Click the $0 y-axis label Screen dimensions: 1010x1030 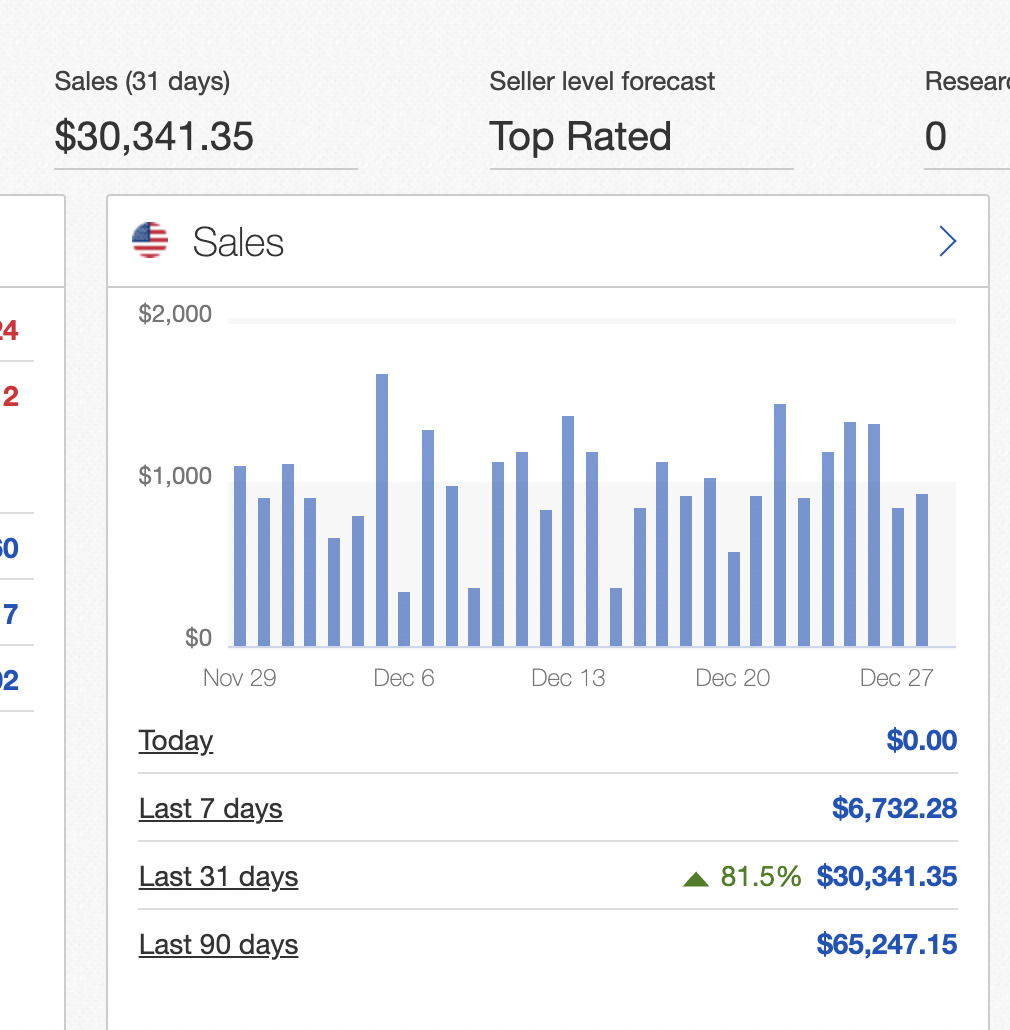pos(198,638)
